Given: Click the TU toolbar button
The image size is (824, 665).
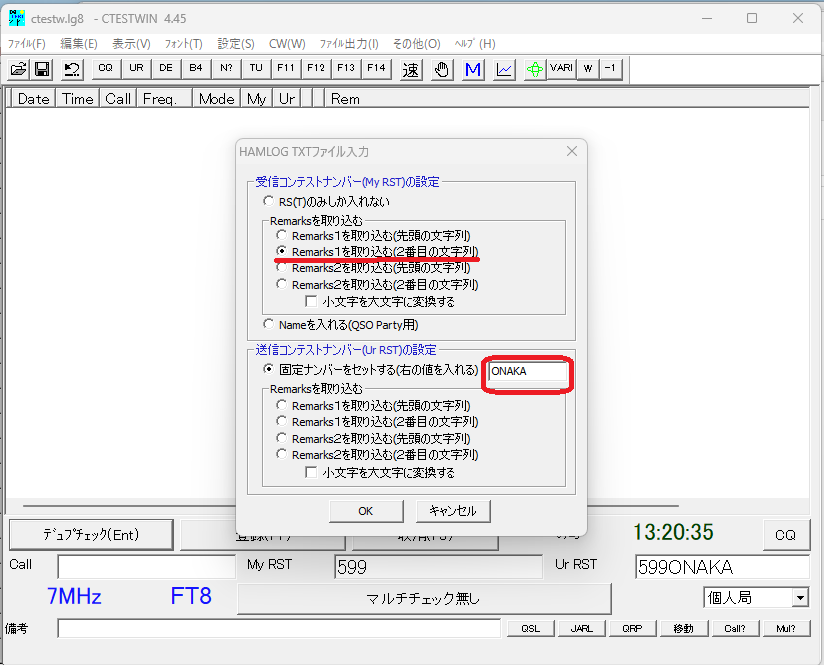Looking at the screenshot, I should pyautogui.click(x=256, y=68).
